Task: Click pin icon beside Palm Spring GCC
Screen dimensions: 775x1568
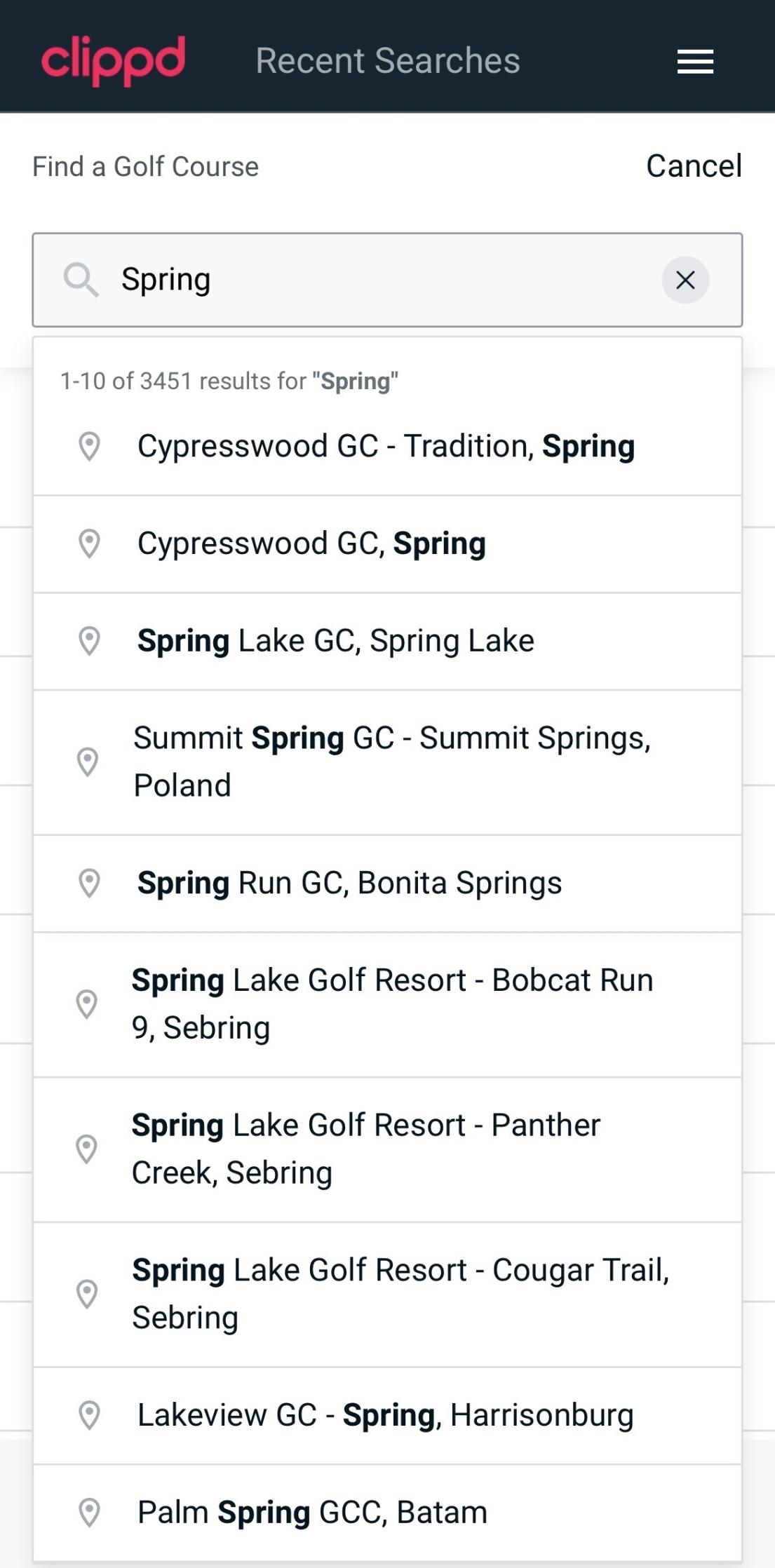Action: coord(89,1513)
